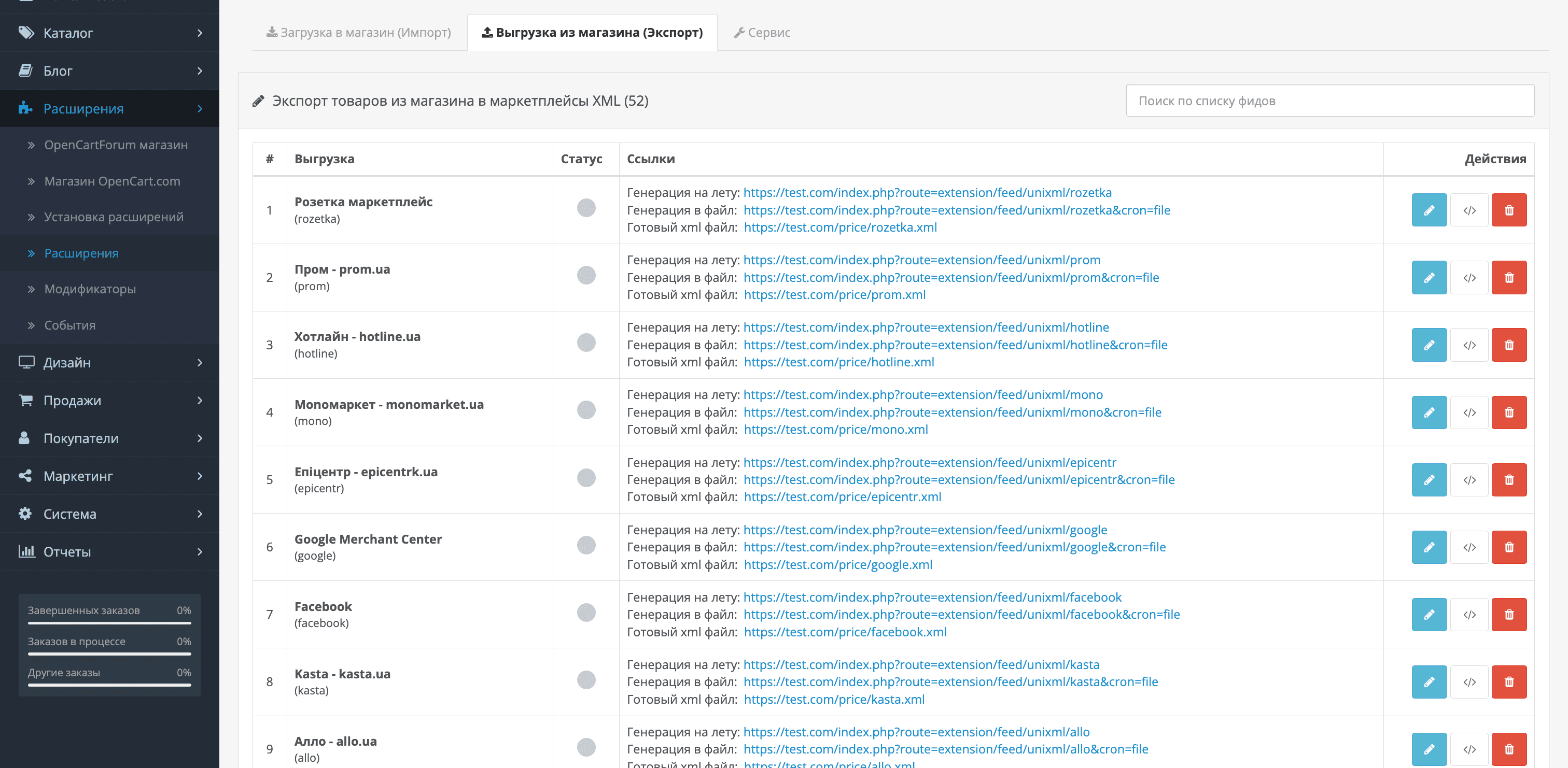Image resolution: width=1568 pixels, height=768 pixels.
Task: Open Магазин OpenCart.com submenu item
Action: (109, 181)
